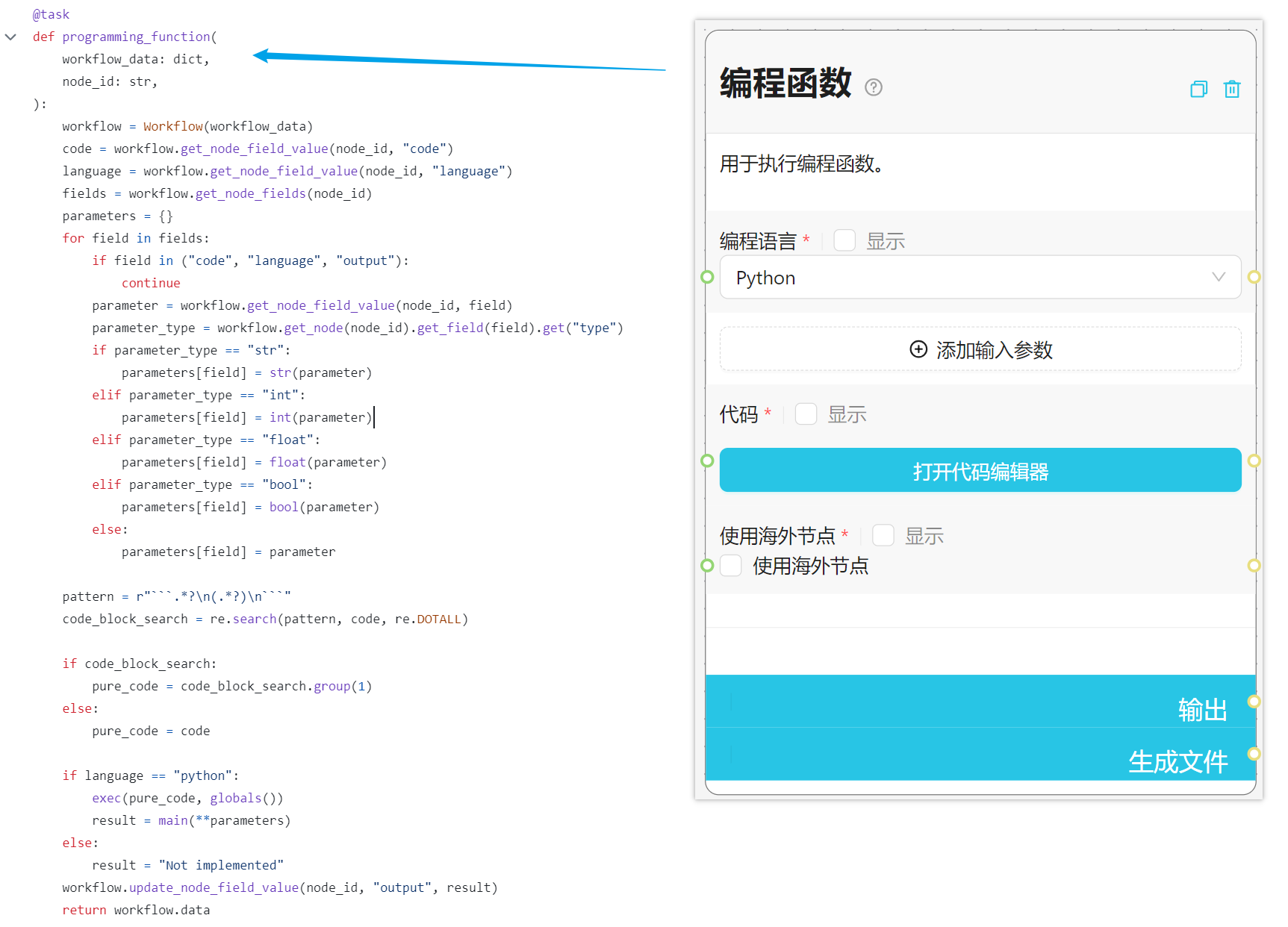
Task: Click the line 'if code_block_search:'
Action: pyautogui.click(x=140, y=664)
